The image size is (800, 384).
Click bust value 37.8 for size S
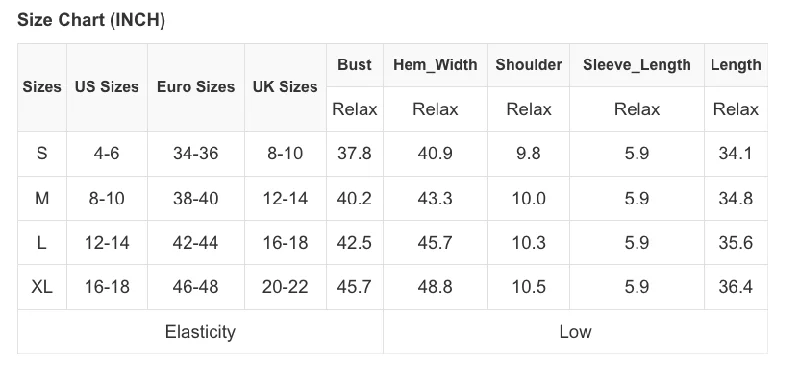[x=354, y=153]
